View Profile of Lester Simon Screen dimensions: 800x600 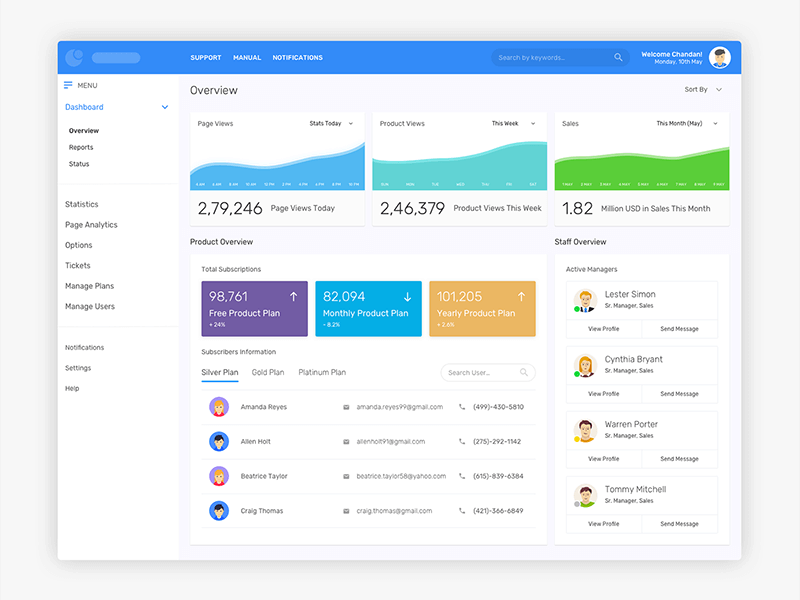coord(603,329)
